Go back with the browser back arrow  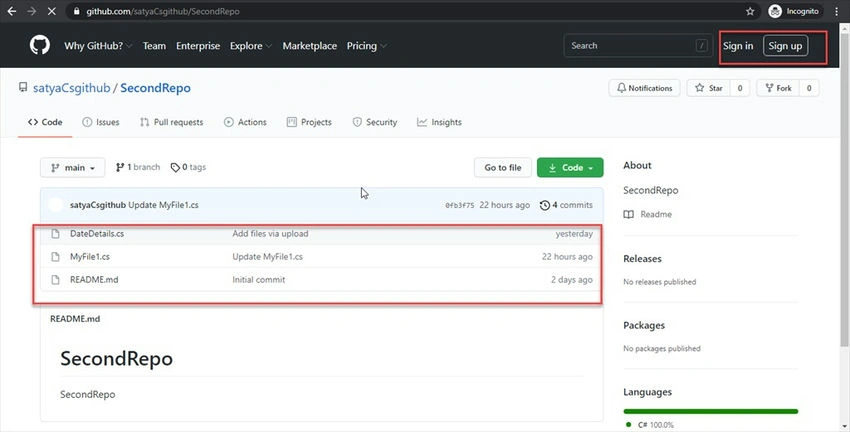pos(12,11)
